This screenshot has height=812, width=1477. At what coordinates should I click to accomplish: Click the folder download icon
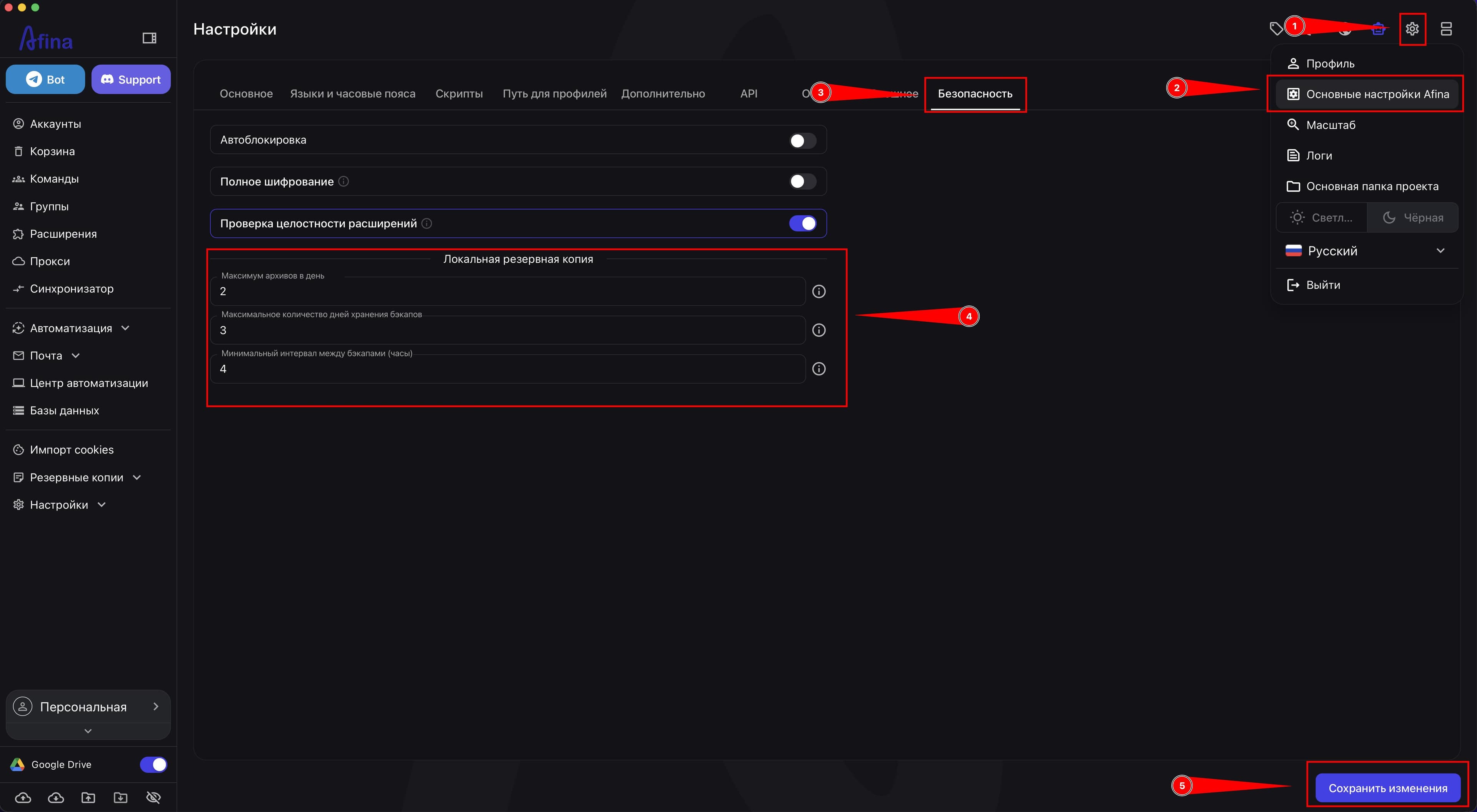coord(120,797)
